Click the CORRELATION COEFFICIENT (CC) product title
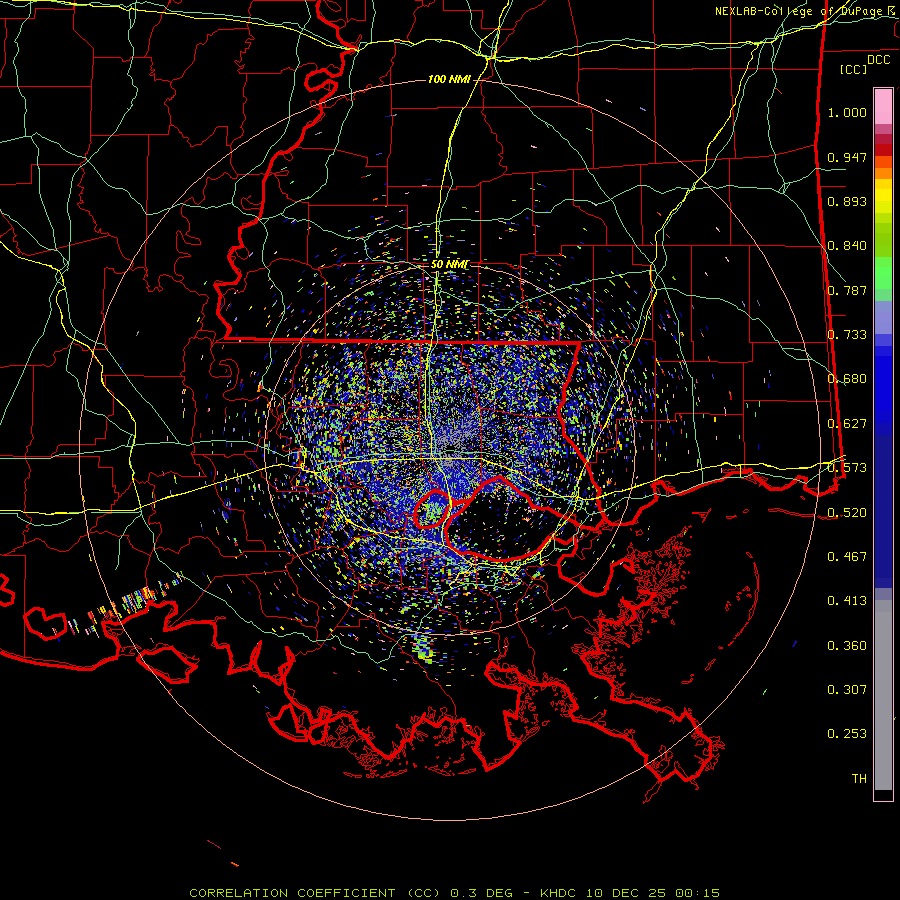 pos(315,893)
